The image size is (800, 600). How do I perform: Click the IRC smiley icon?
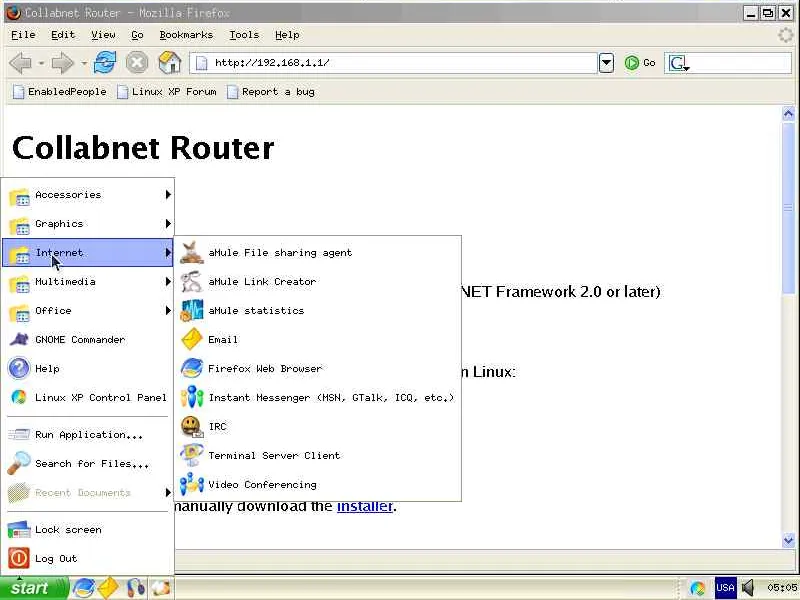192,427
